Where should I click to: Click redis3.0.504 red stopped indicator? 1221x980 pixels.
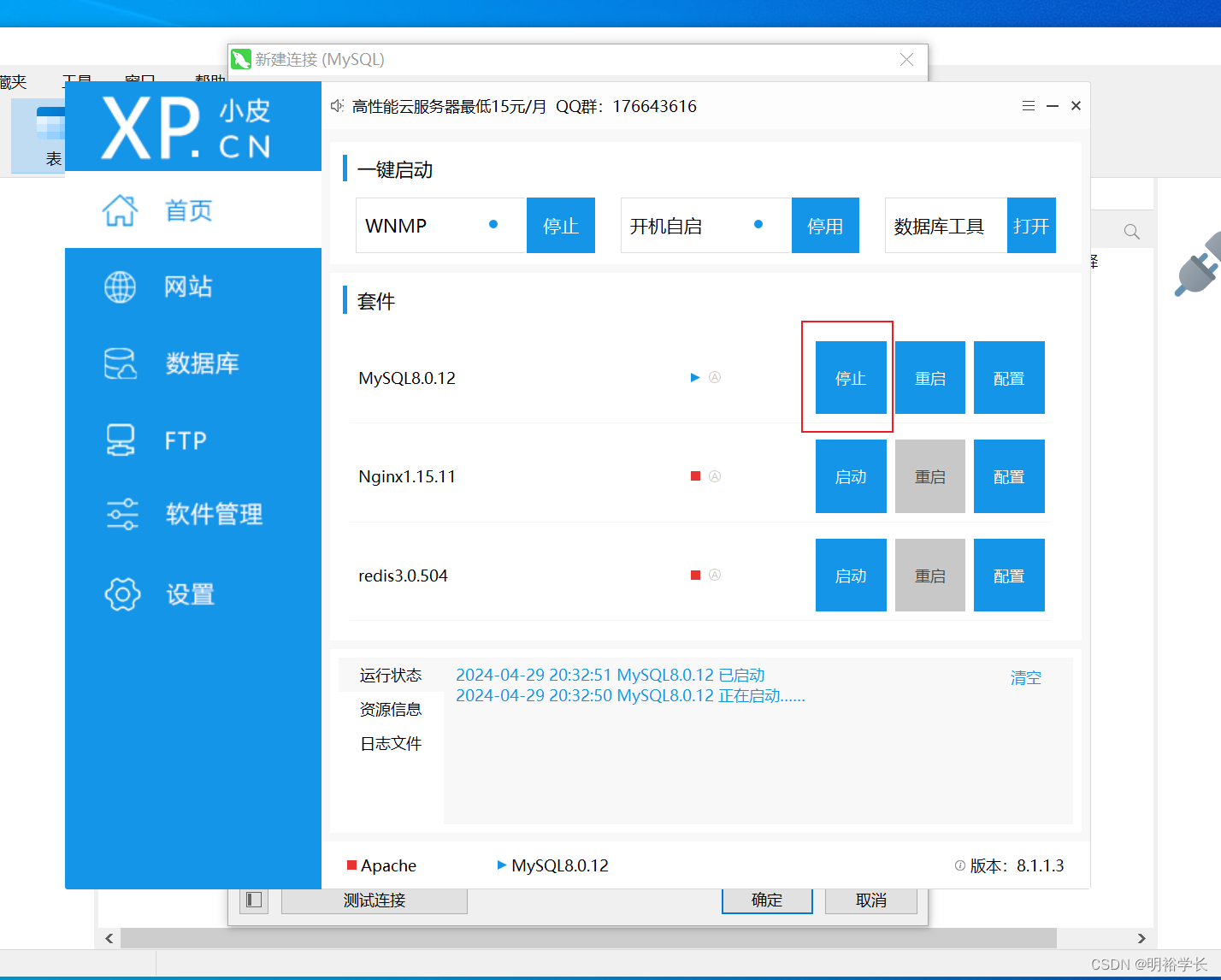click(x=696, y=575)
